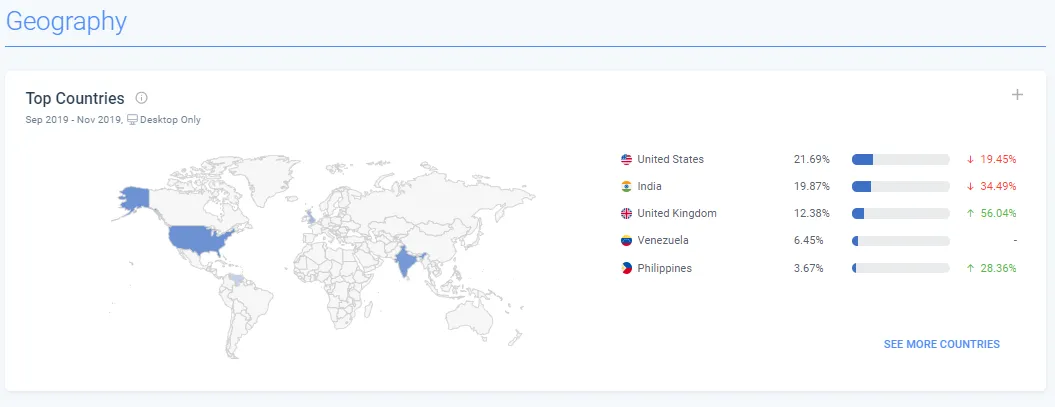Click the highlighted United States on map
Image resolution: width=1055 pixels, height=407 pixels.
[198, 239]
